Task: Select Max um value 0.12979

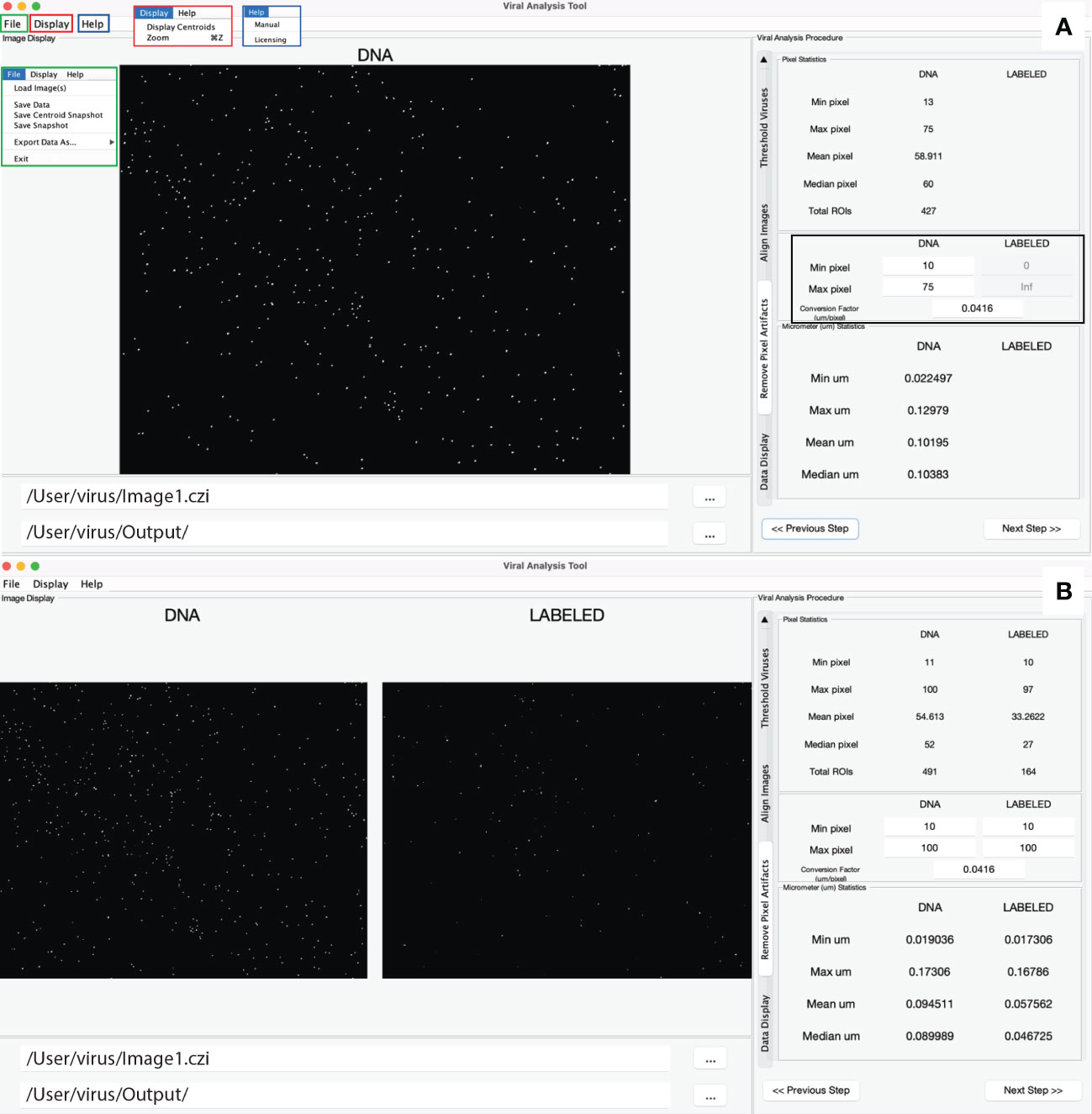Action: click(x=928, y=410)
